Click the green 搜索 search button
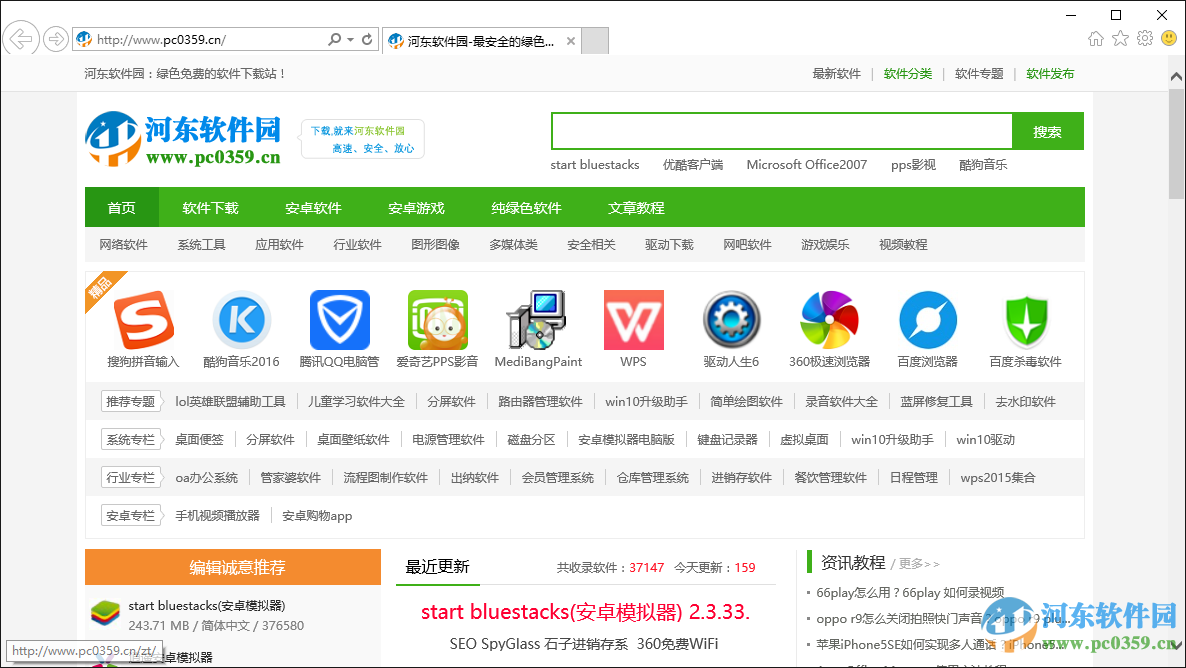 pos(1047,130)
